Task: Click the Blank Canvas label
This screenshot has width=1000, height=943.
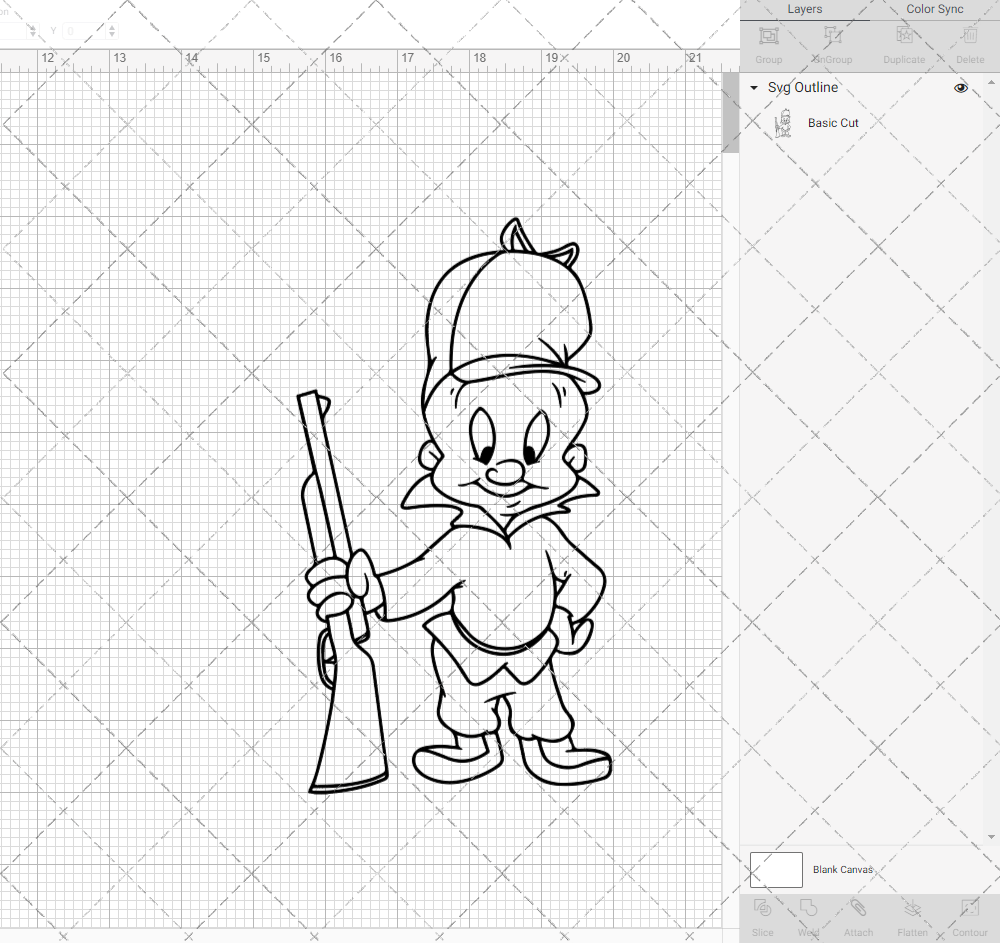Action: click(842, 870)
